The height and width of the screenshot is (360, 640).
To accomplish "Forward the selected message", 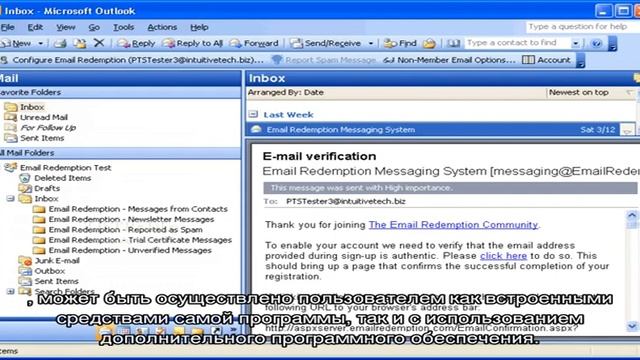I will tap(254, 43).
